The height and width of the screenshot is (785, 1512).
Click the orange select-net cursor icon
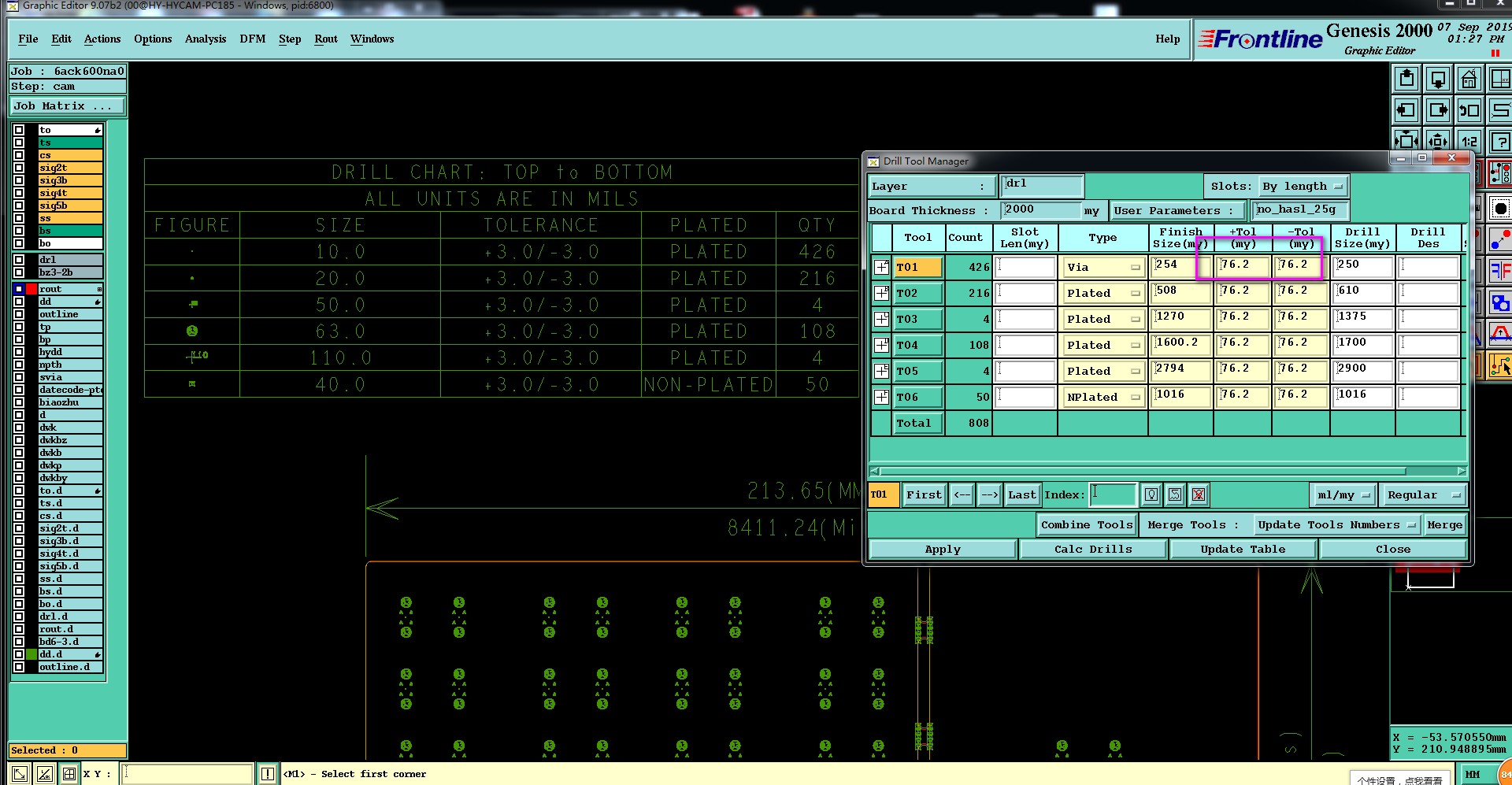1500,365
